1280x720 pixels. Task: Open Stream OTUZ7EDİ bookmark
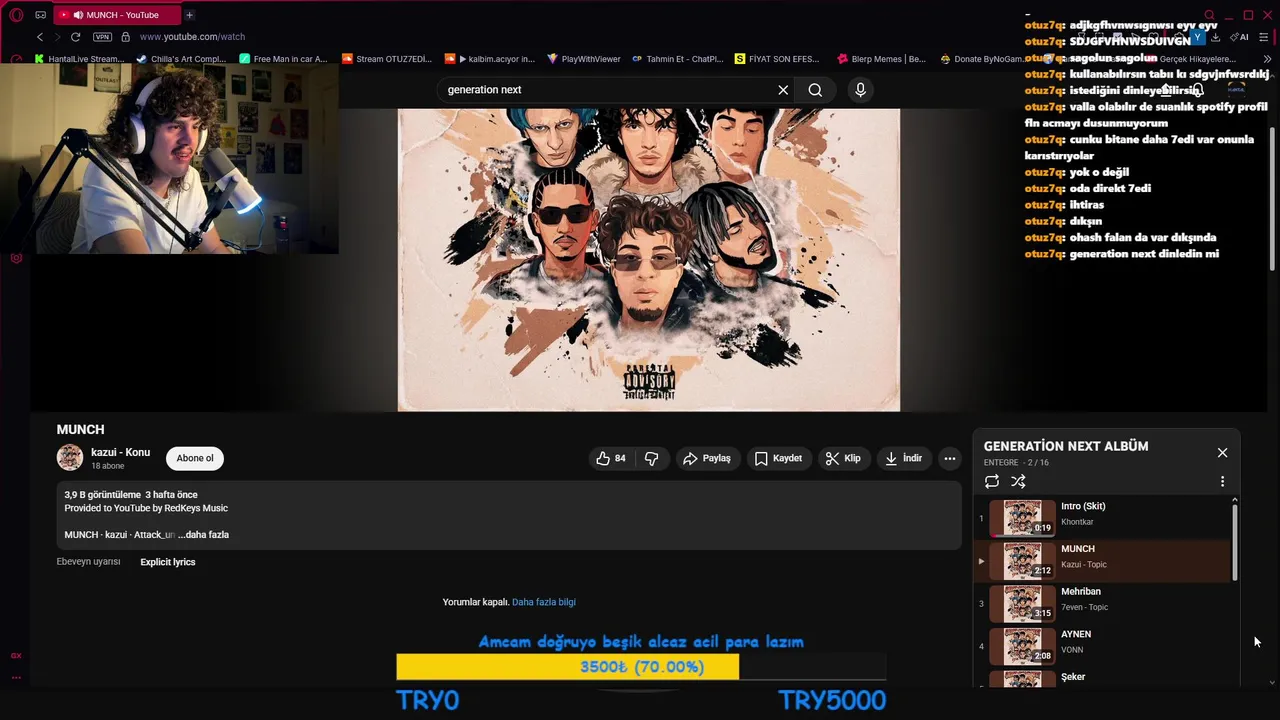pos(386,59)
